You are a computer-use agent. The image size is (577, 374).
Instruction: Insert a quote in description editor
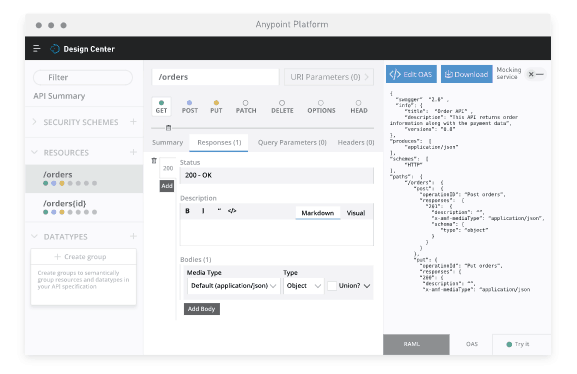click(x=219, y=211)
